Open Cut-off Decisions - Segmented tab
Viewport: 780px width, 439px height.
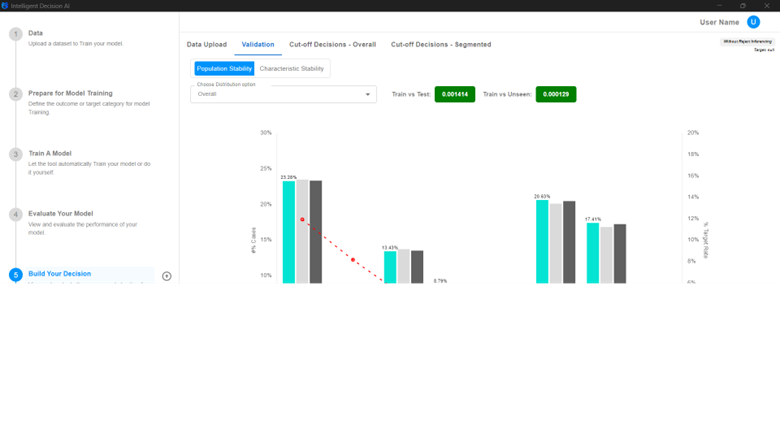(441, 44)
